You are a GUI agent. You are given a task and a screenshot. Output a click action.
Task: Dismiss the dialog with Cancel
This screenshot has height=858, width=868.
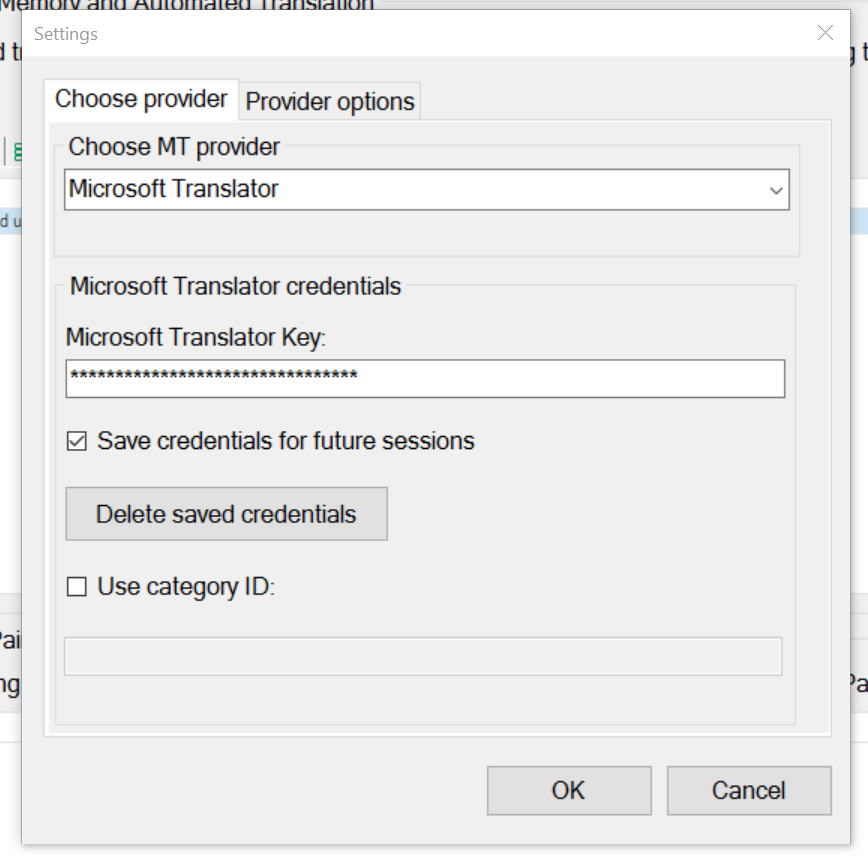(x=749, y=790)
